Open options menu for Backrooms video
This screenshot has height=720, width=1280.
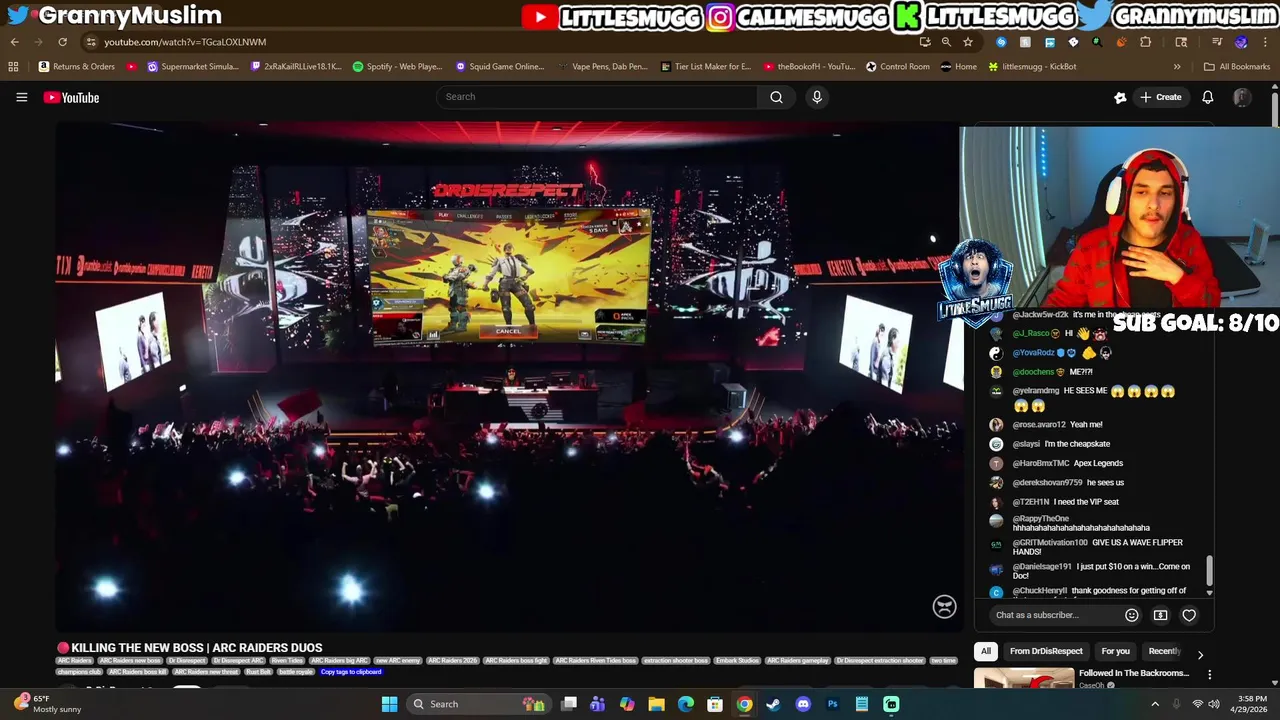point(1209,676)
